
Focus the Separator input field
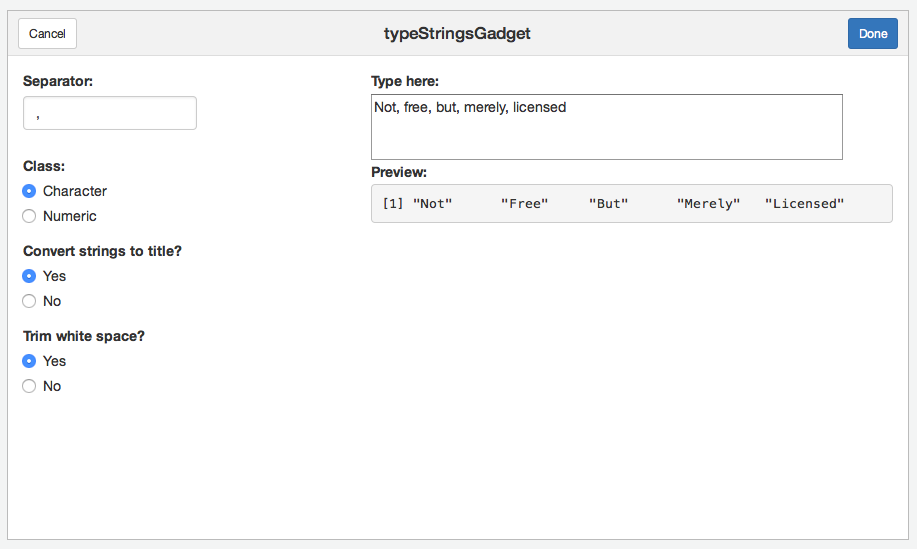click(x=110, y=113)
